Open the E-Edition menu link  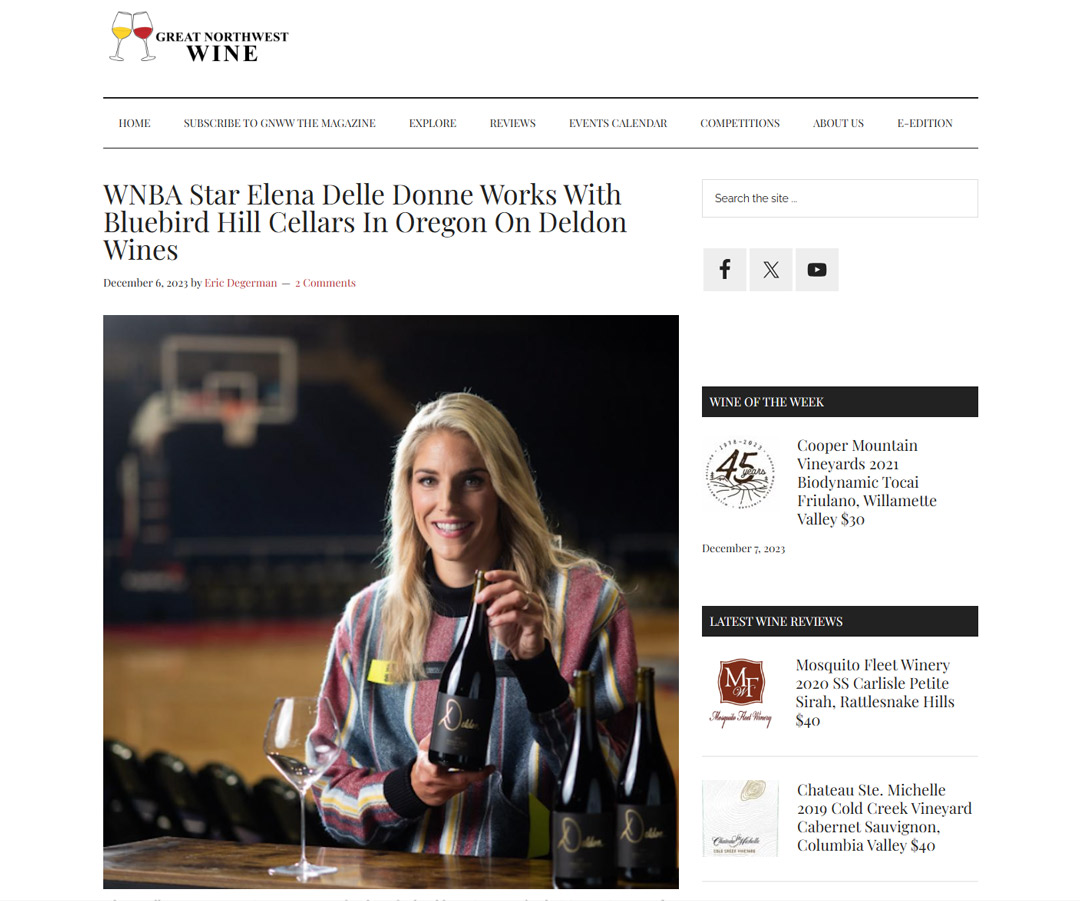924,123
